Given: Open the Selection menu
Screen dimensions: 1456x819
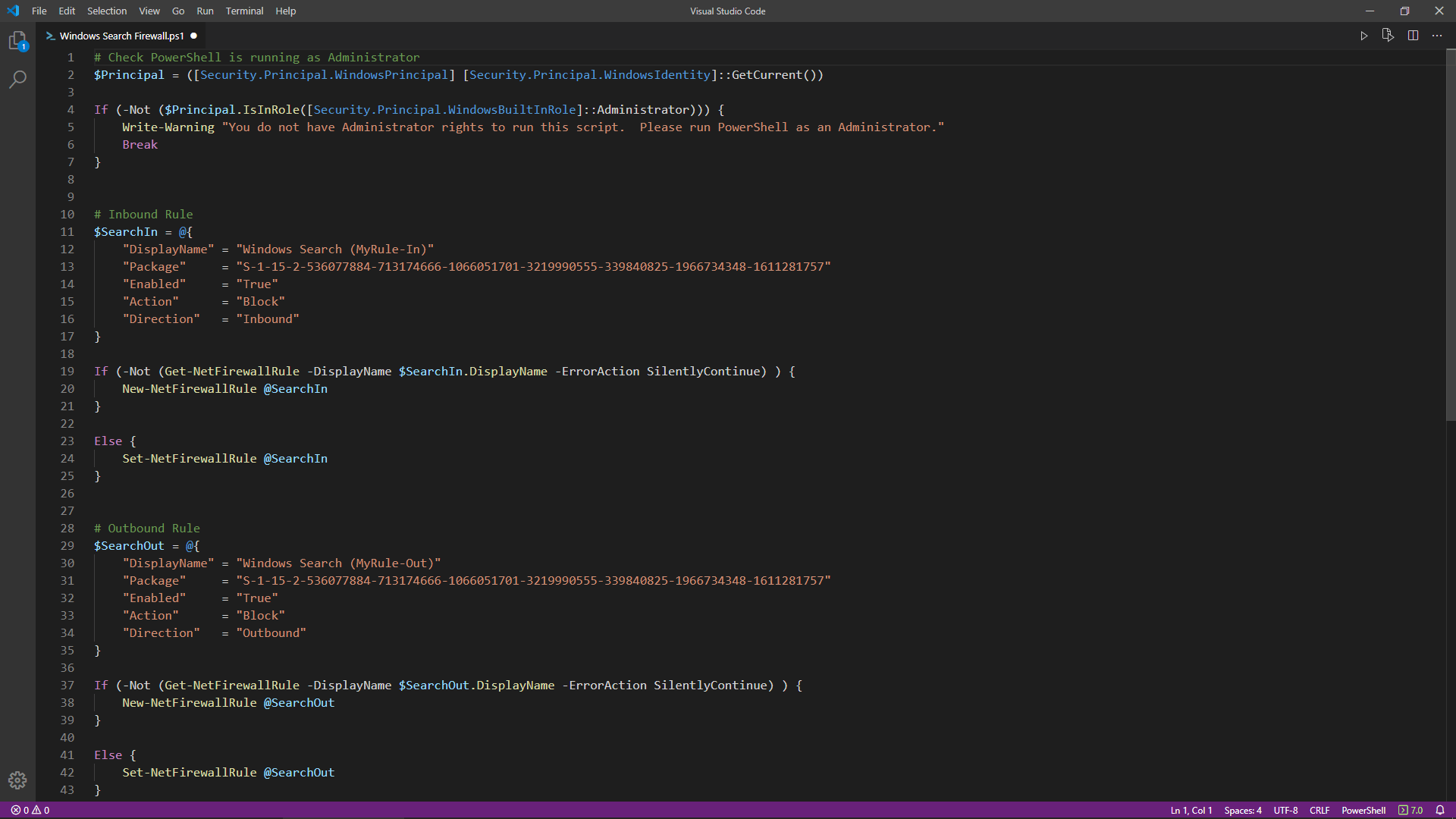Looking at the screenshot, I should click(107, 11).
